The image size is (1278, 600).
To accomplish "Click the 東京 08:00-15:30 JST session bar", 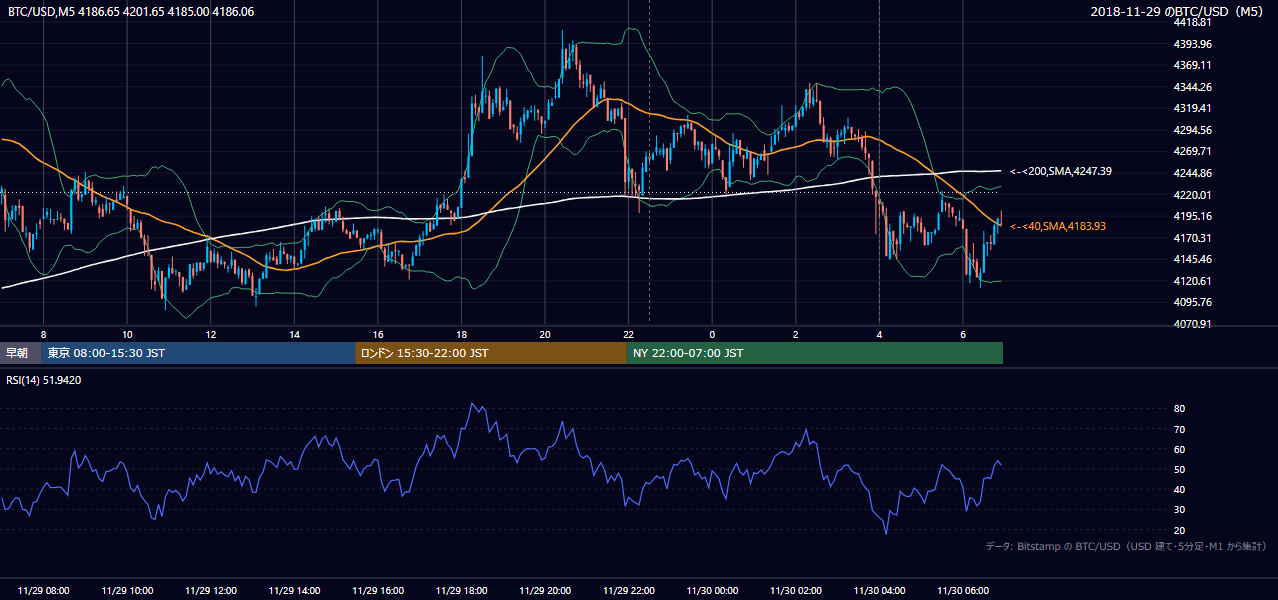I will click(198, 353).
